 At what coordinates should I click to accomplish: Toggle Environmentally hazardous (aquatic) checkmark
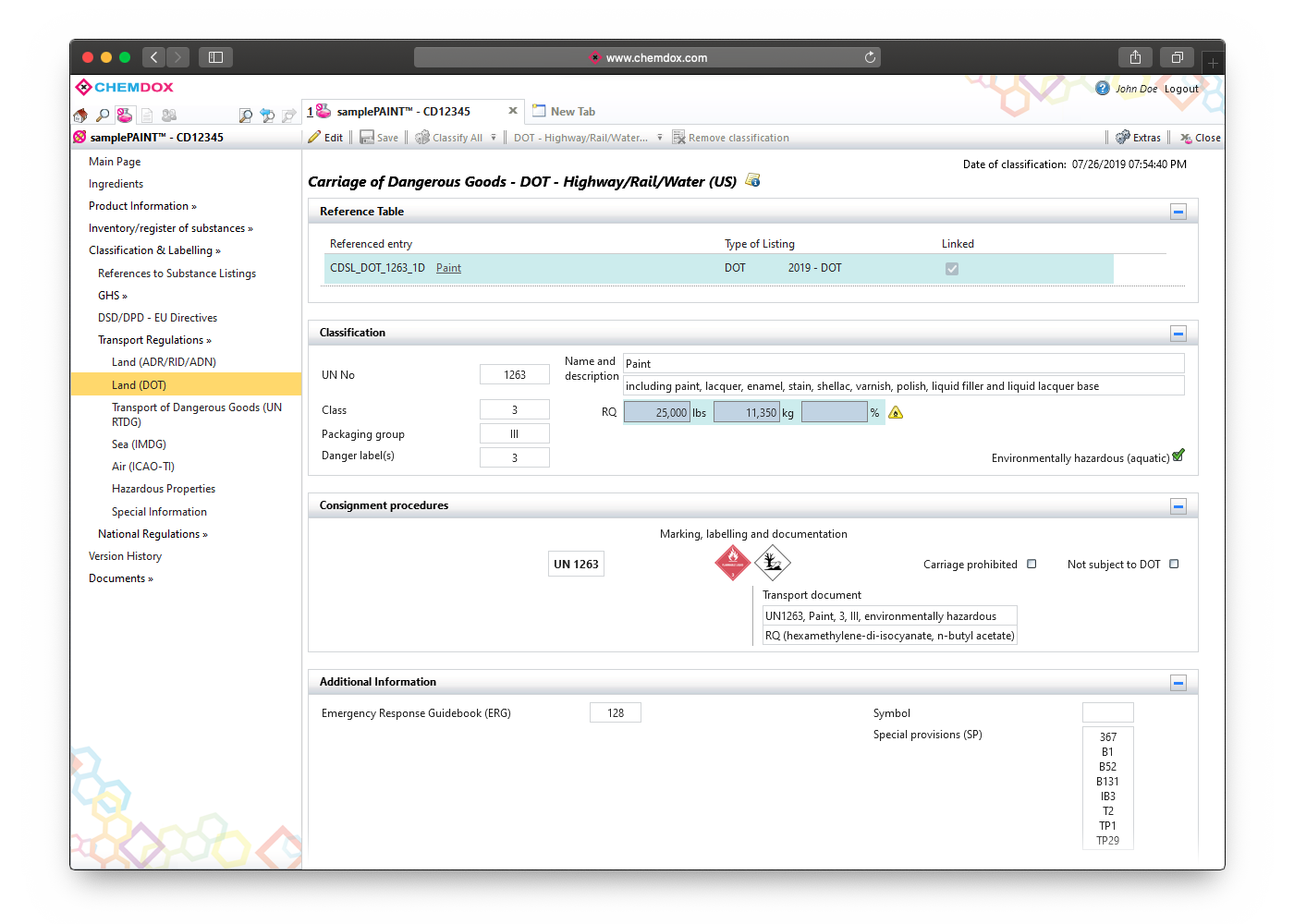(x=1178, y=456)
